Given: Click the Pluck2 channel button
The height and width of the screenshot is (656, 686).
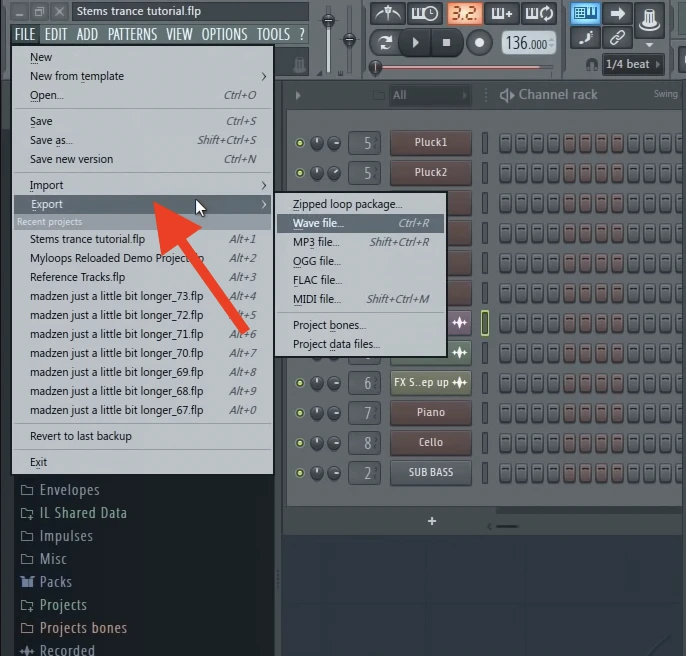Looking at the screenshot, I should [x=430, y=172].
